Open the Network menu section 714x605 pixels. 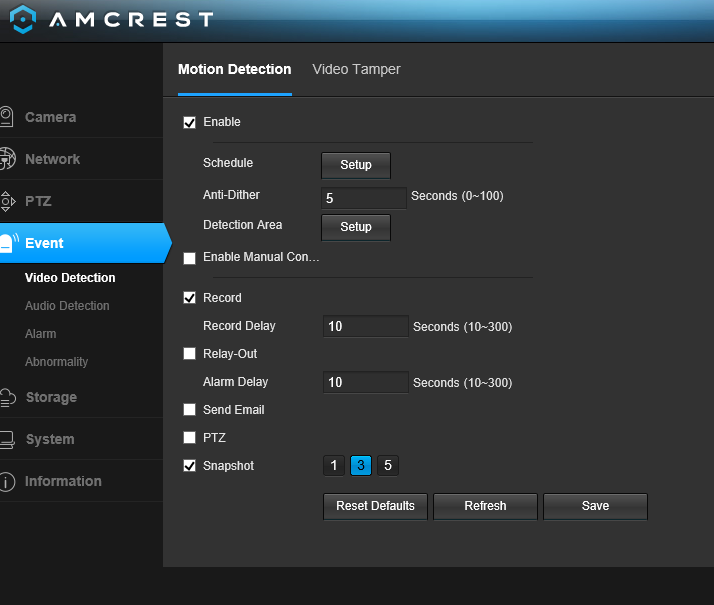coord(52,159)
